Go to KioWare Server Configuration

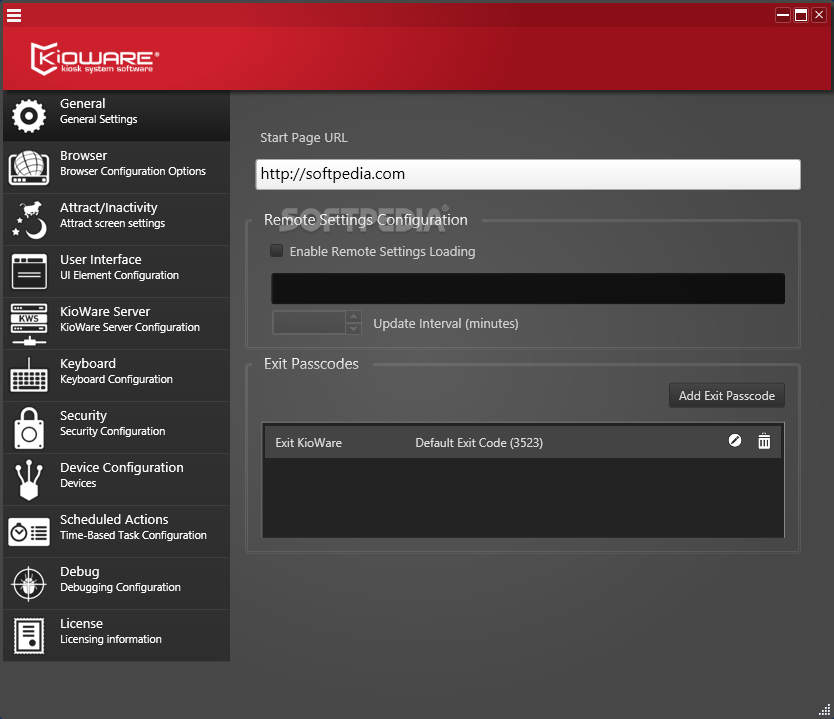[116, 323]
